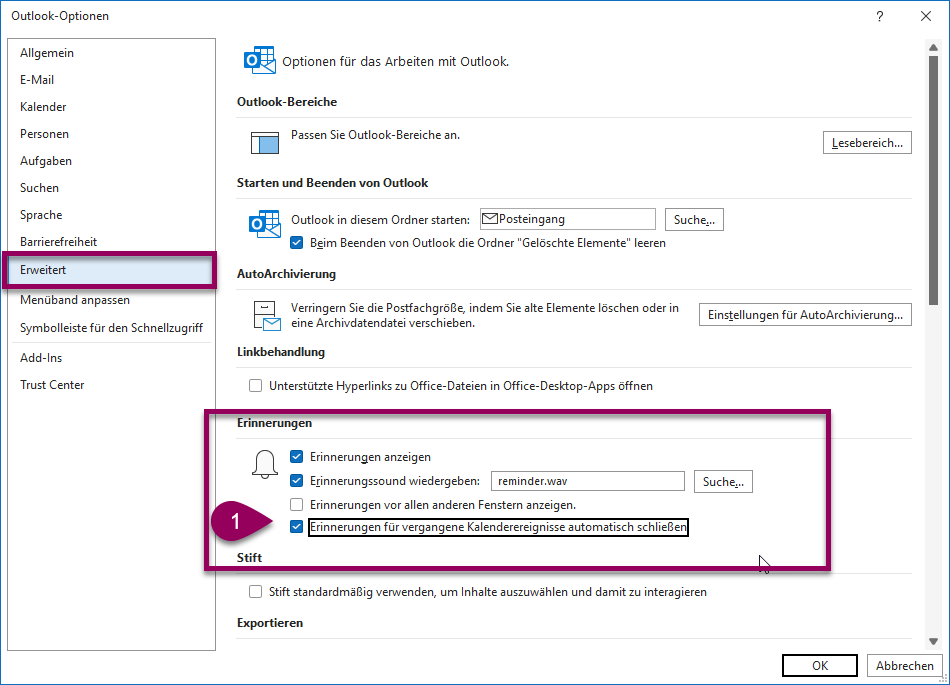Click the Lesebereich... button

point(867,143)
